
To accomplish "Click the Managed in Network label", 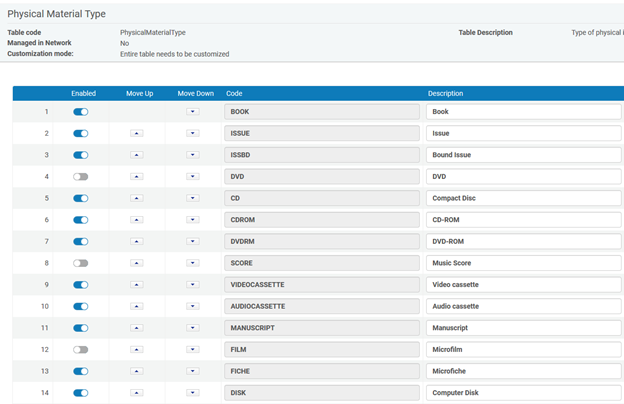I will [x=39, y=43].
